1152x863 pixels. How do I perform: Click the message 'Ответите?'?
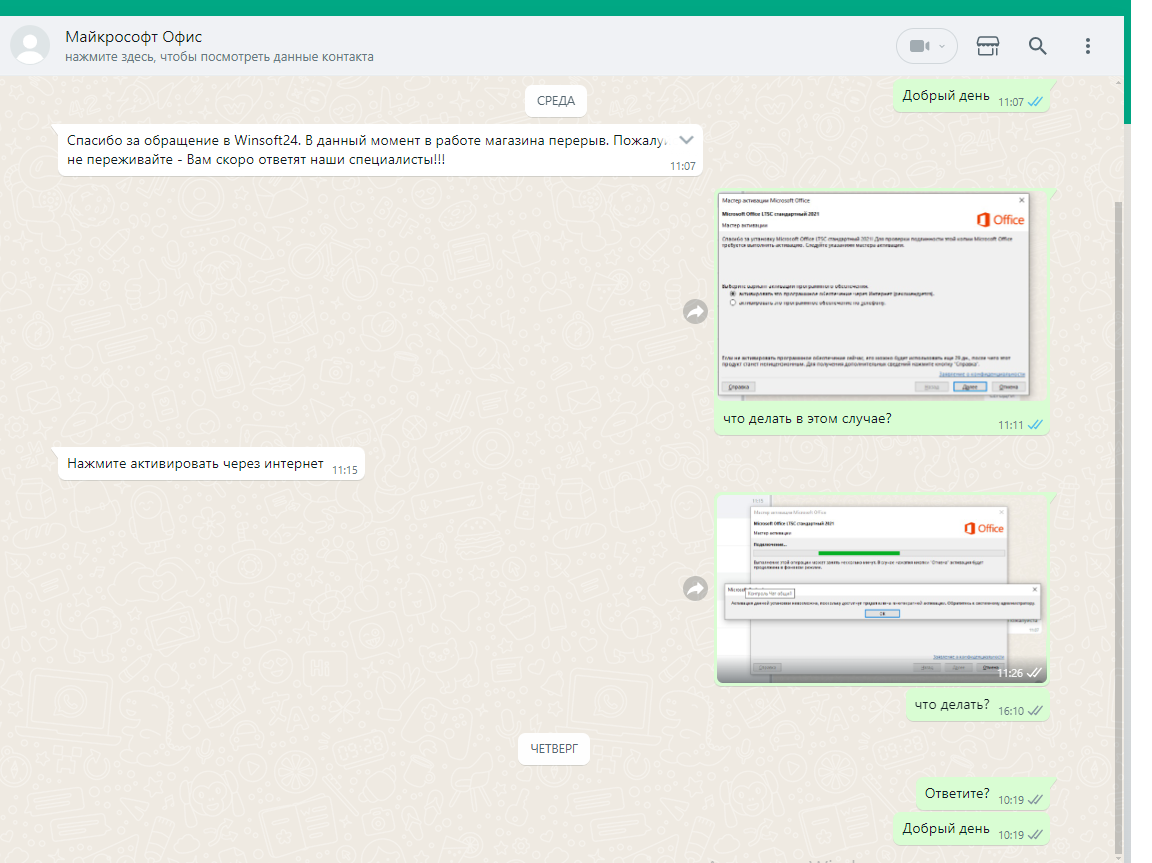982,794
